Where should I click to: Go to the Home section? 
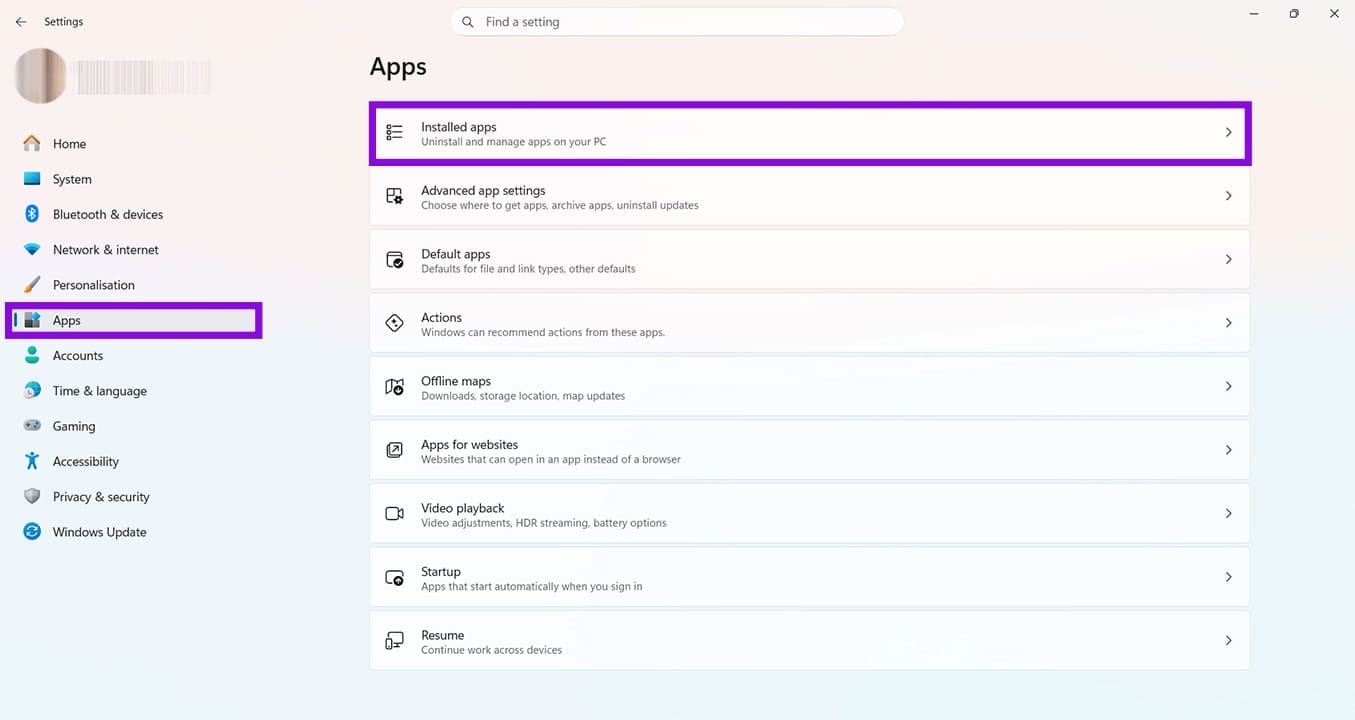(x=69, y=144)
